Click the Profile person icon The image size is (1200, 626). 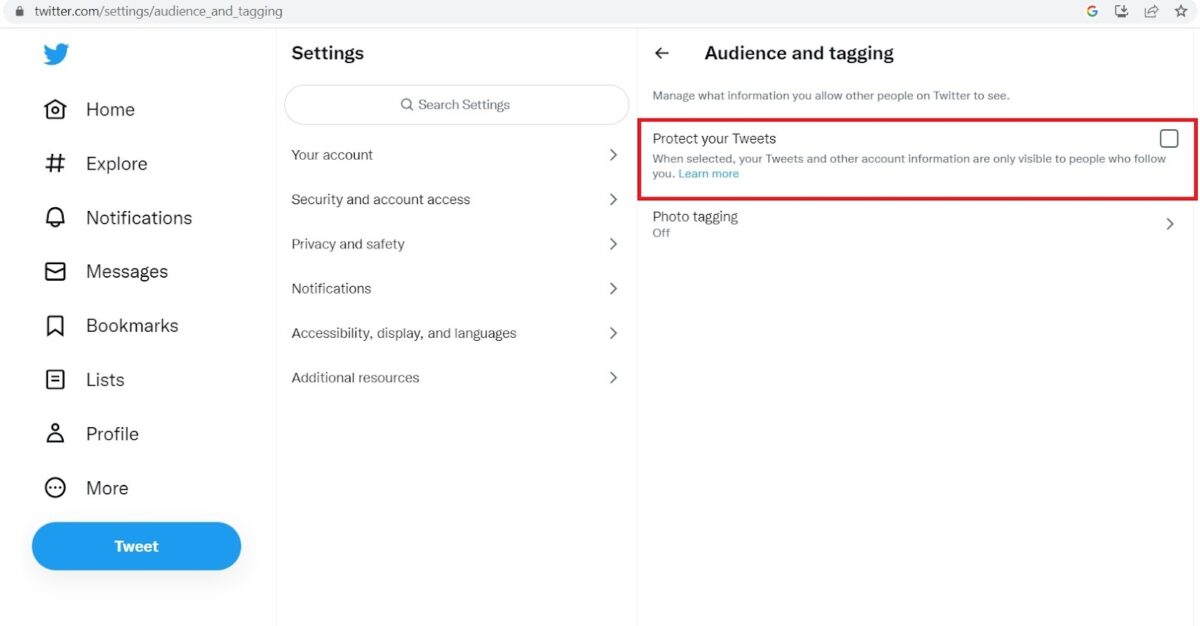click(x=55, y=434)
